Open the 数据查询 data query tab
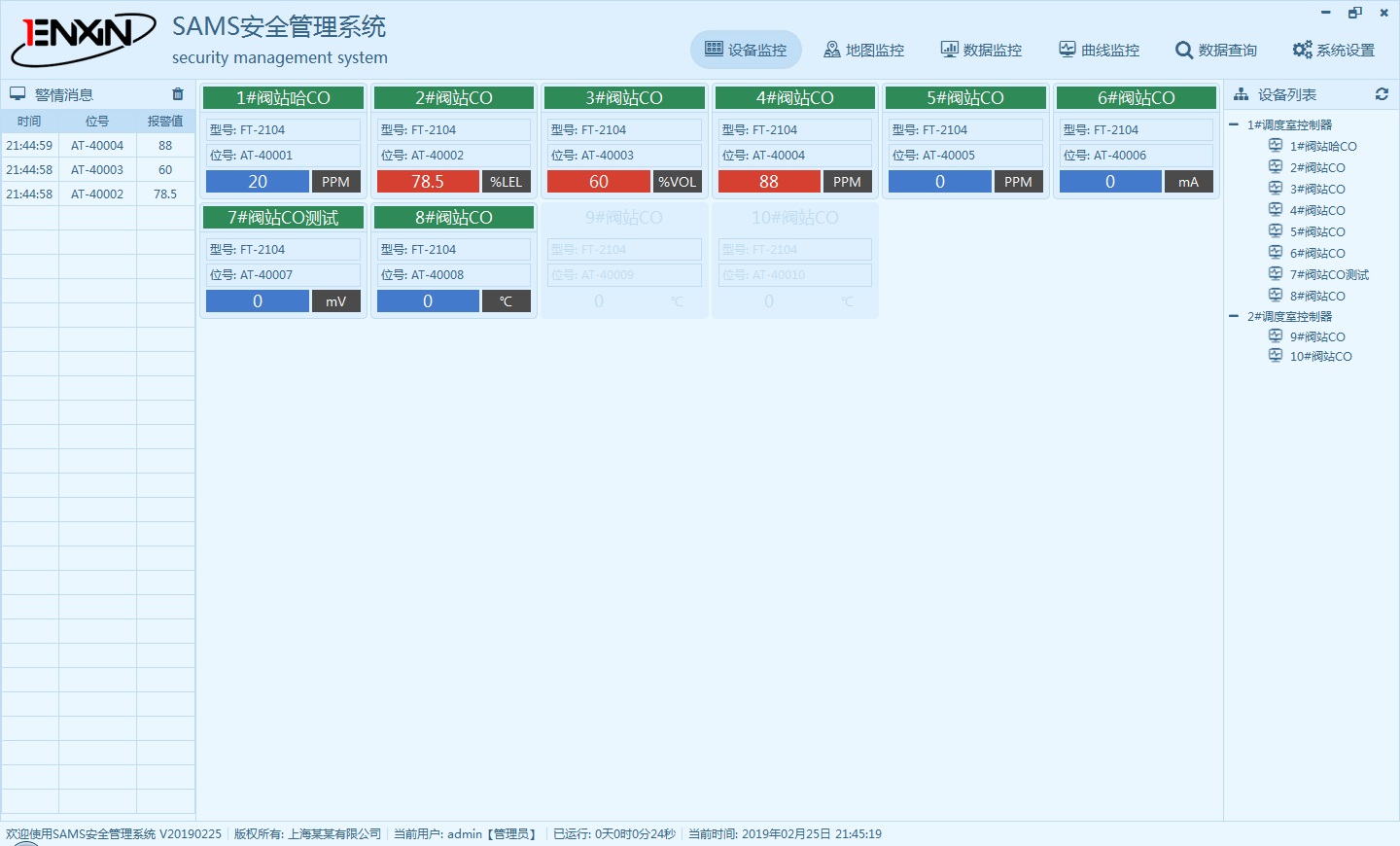Viewport: 1400px width, 846px height. (1215, 50)
